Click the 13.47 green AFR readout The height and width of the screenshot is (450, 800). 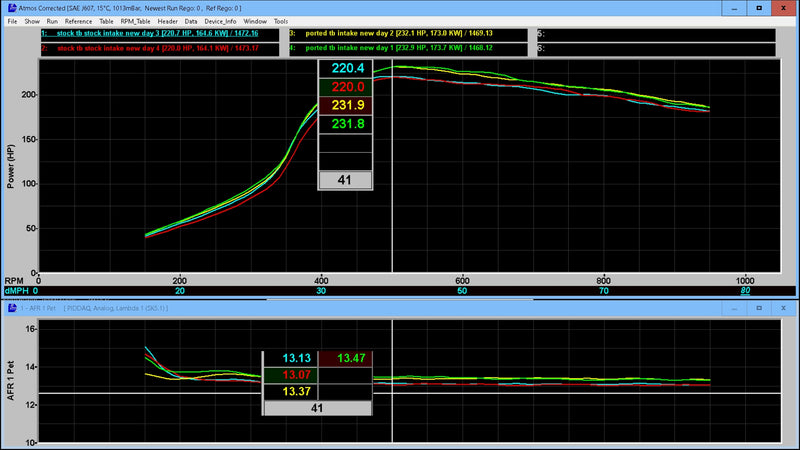coord(351,358)
